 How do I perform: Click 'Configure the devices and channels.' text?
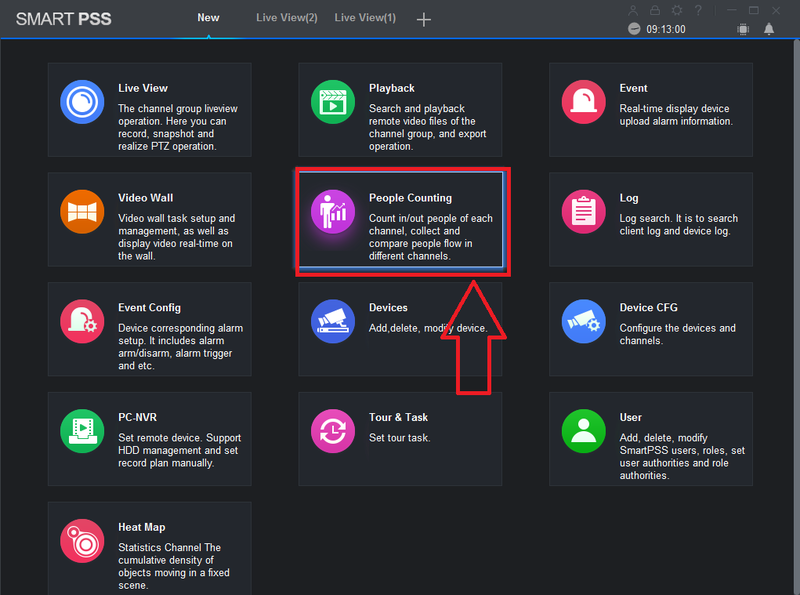pyautogui.click(x=678, y=334)
